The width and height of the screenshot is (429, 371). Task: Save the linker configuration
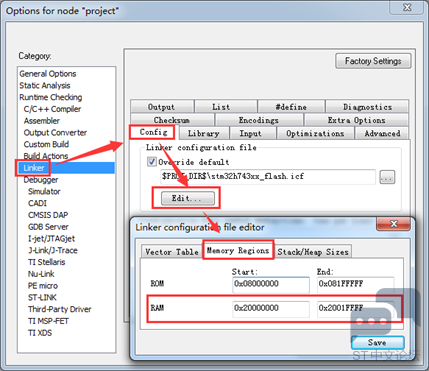click(x=377, y=343)
